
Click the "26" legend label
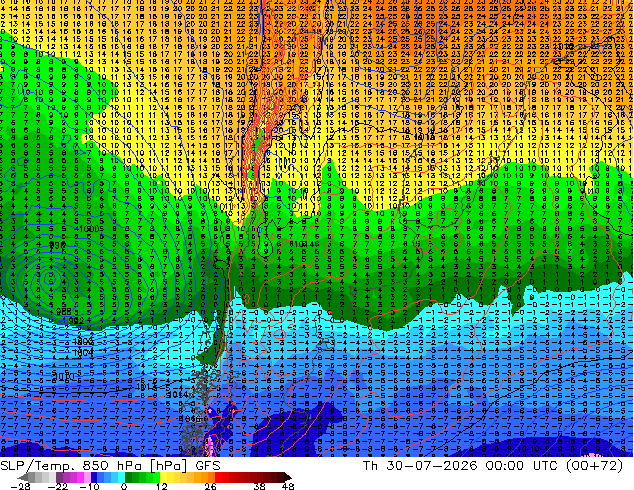210,486
